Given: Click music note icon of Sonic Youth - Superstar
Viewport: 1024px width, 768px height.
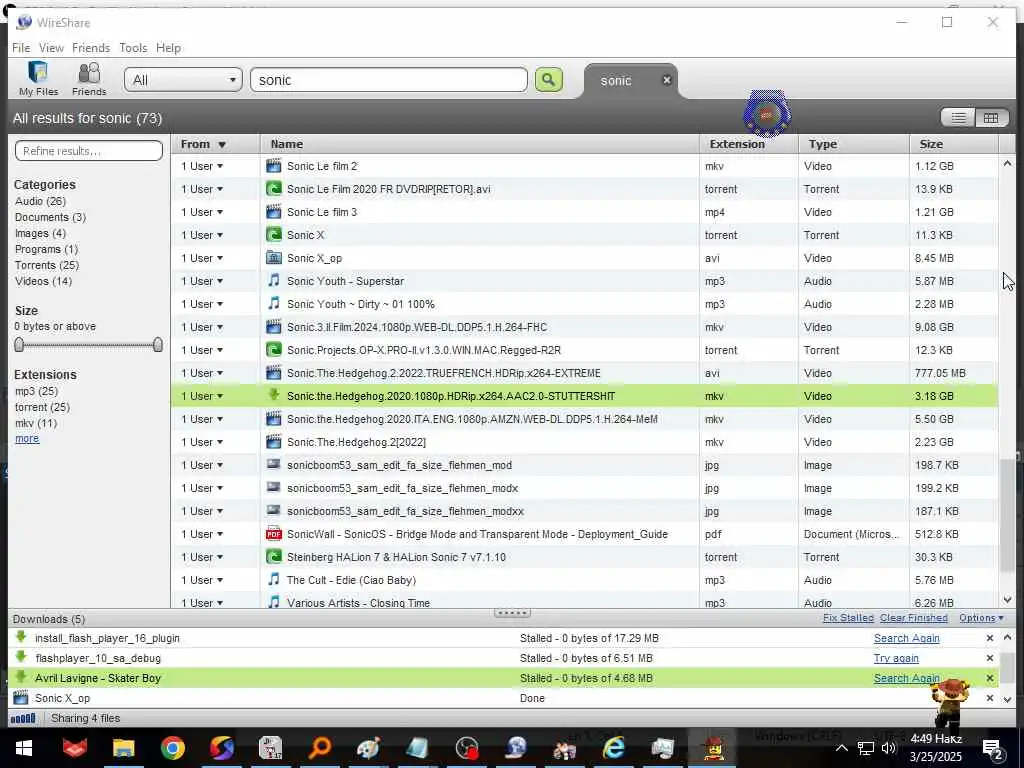Looking at the screenshot, I should [274, 281].
